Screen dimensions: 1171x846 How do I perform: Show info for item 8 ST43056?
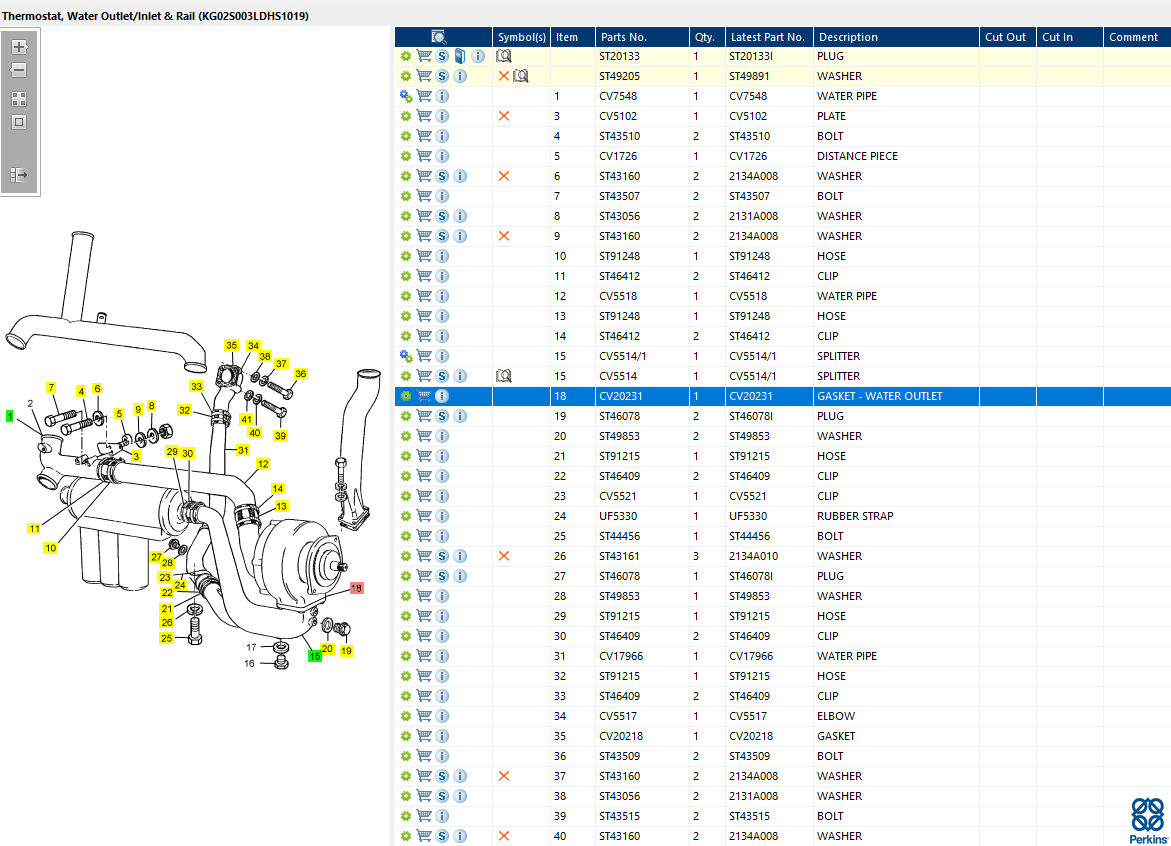(x=460, y=216)
